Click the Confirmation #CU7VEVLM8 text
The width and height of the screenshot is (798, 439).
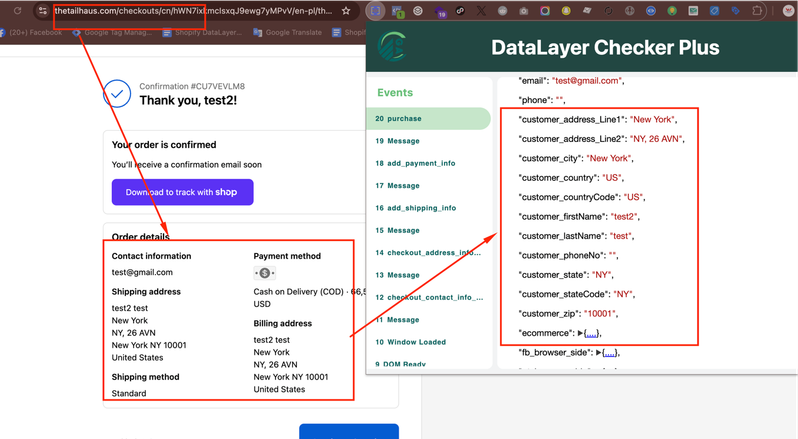click(192, 86)
